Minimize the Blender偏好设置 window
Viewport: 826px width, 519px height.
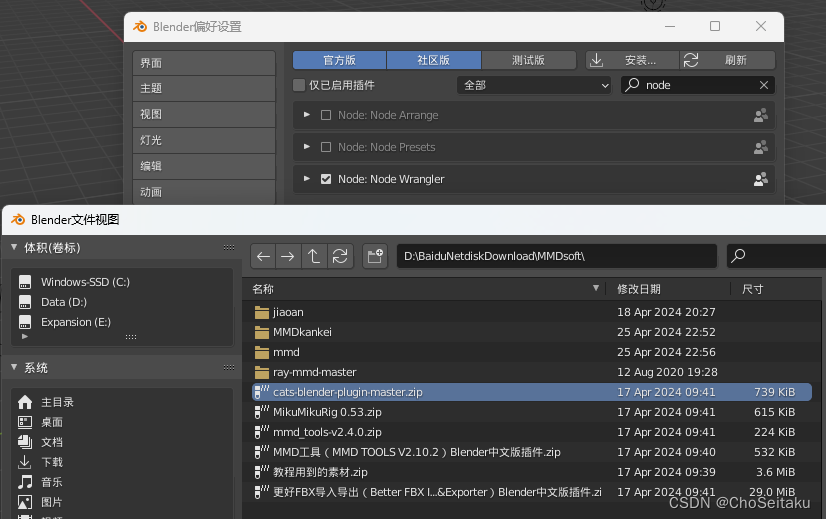pyautogui.click(x=670, y=26)
